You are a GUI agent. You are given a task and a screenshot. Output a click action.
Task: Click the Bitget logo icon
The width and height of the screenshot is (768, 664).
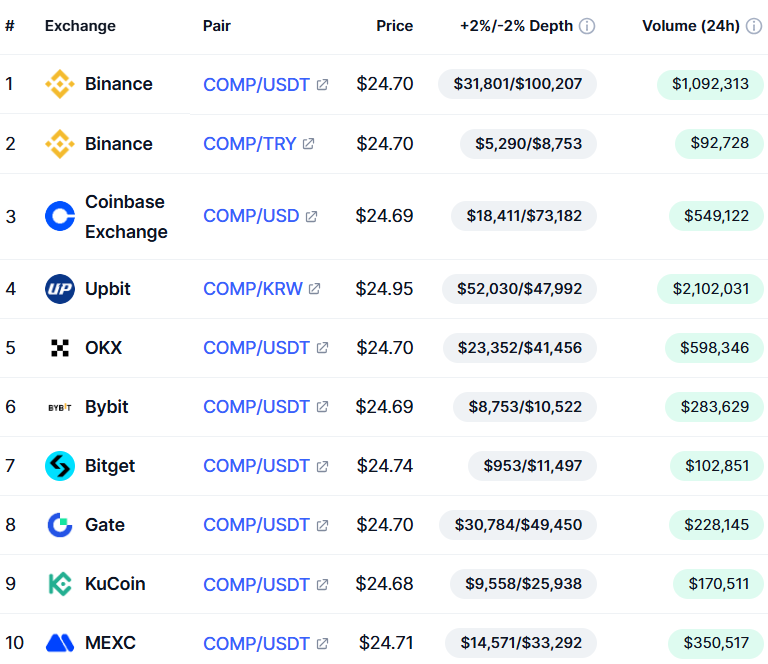coord(60,466)
